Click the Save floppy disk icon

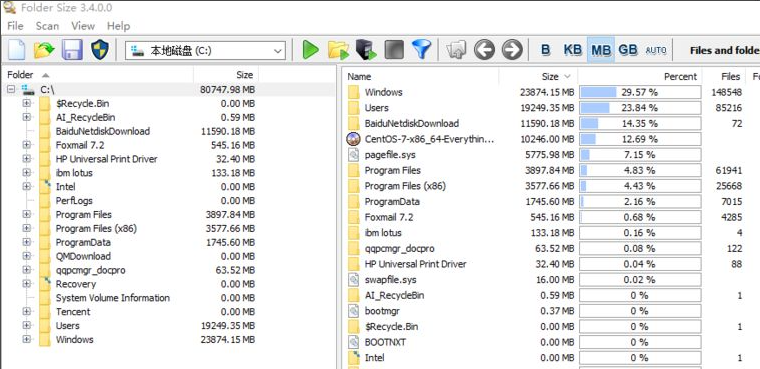[72, 50]
